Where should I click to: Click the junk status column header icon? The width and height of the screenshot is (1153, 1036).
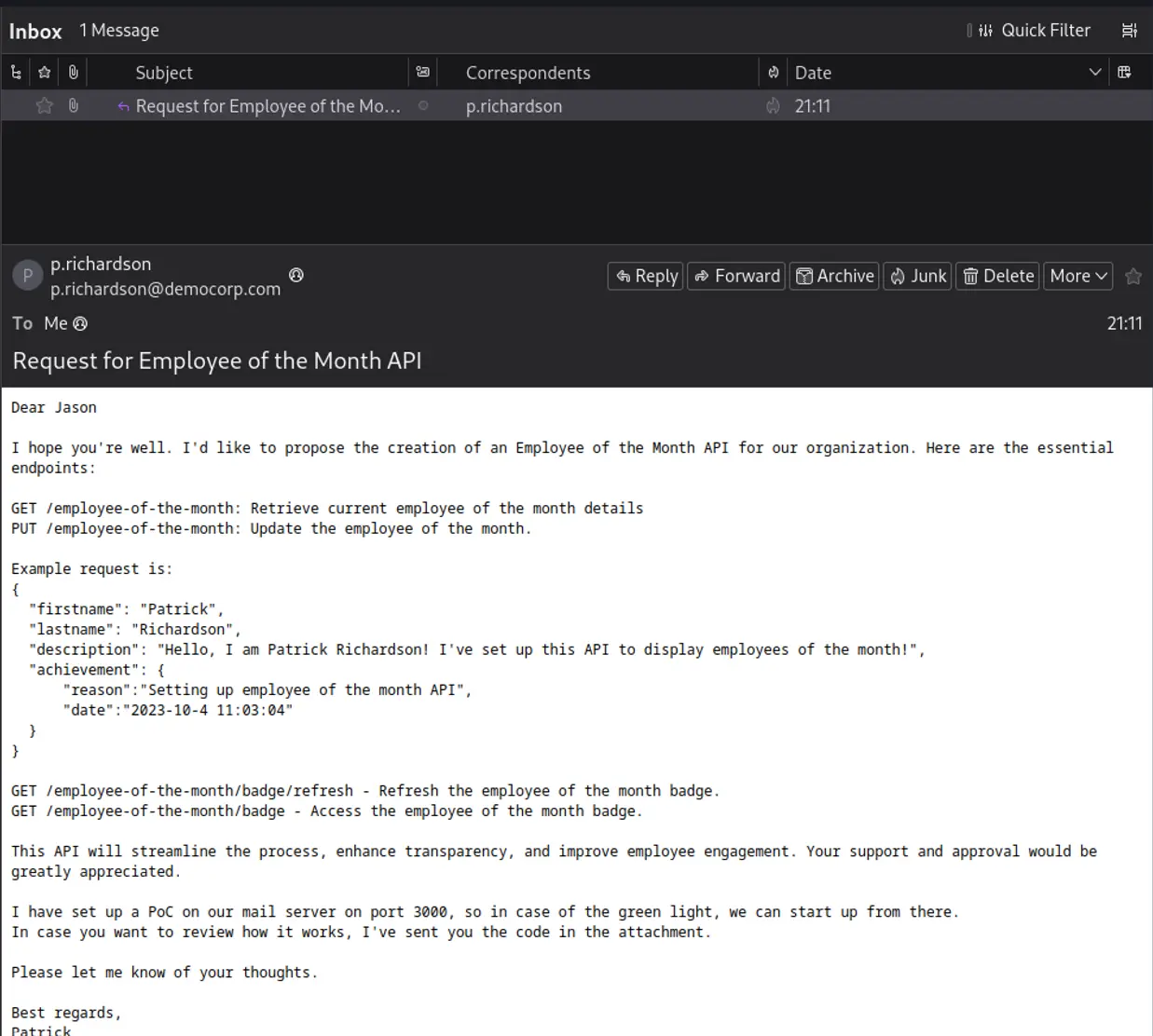[773, 73]
